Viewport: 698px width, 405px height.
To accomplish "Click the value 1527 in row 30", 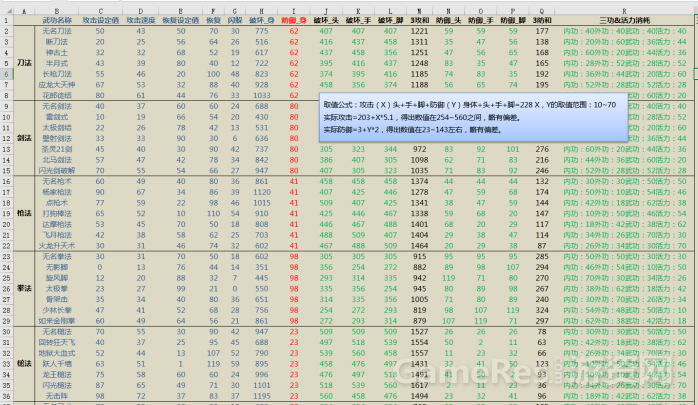I will click(419, 332).
